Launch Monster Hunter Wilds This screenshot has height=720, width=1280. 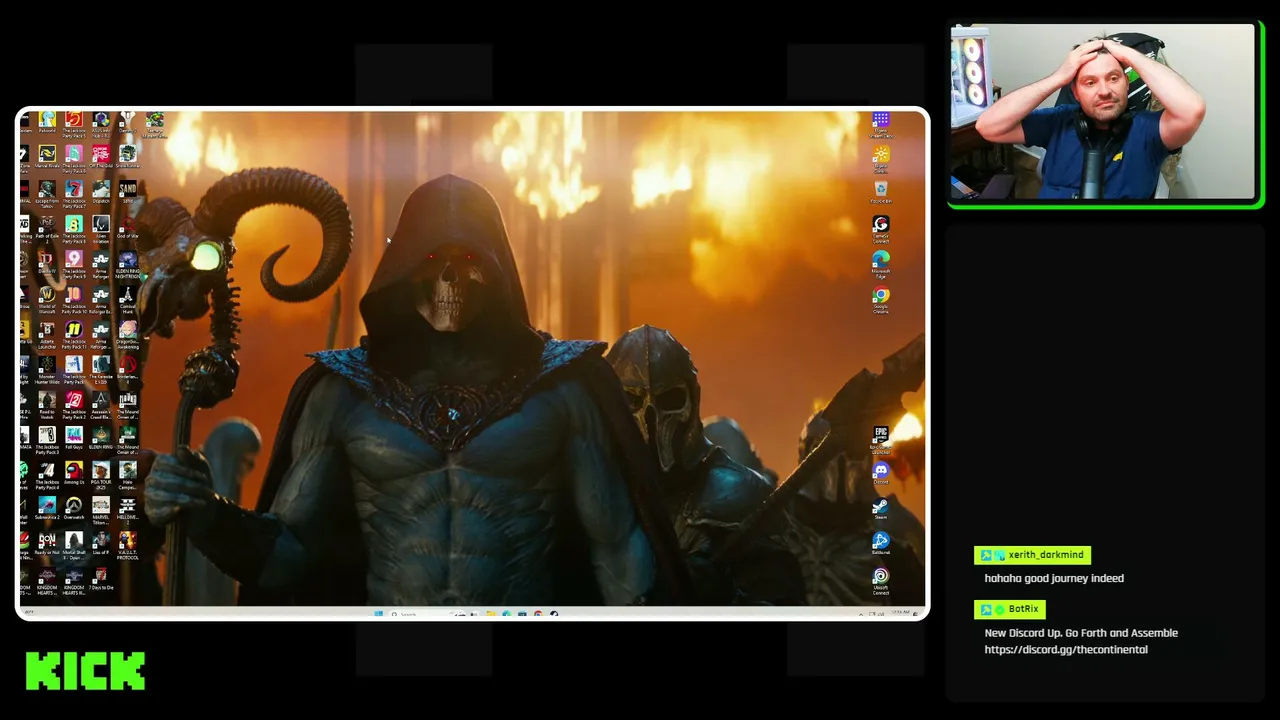[47, 371]
